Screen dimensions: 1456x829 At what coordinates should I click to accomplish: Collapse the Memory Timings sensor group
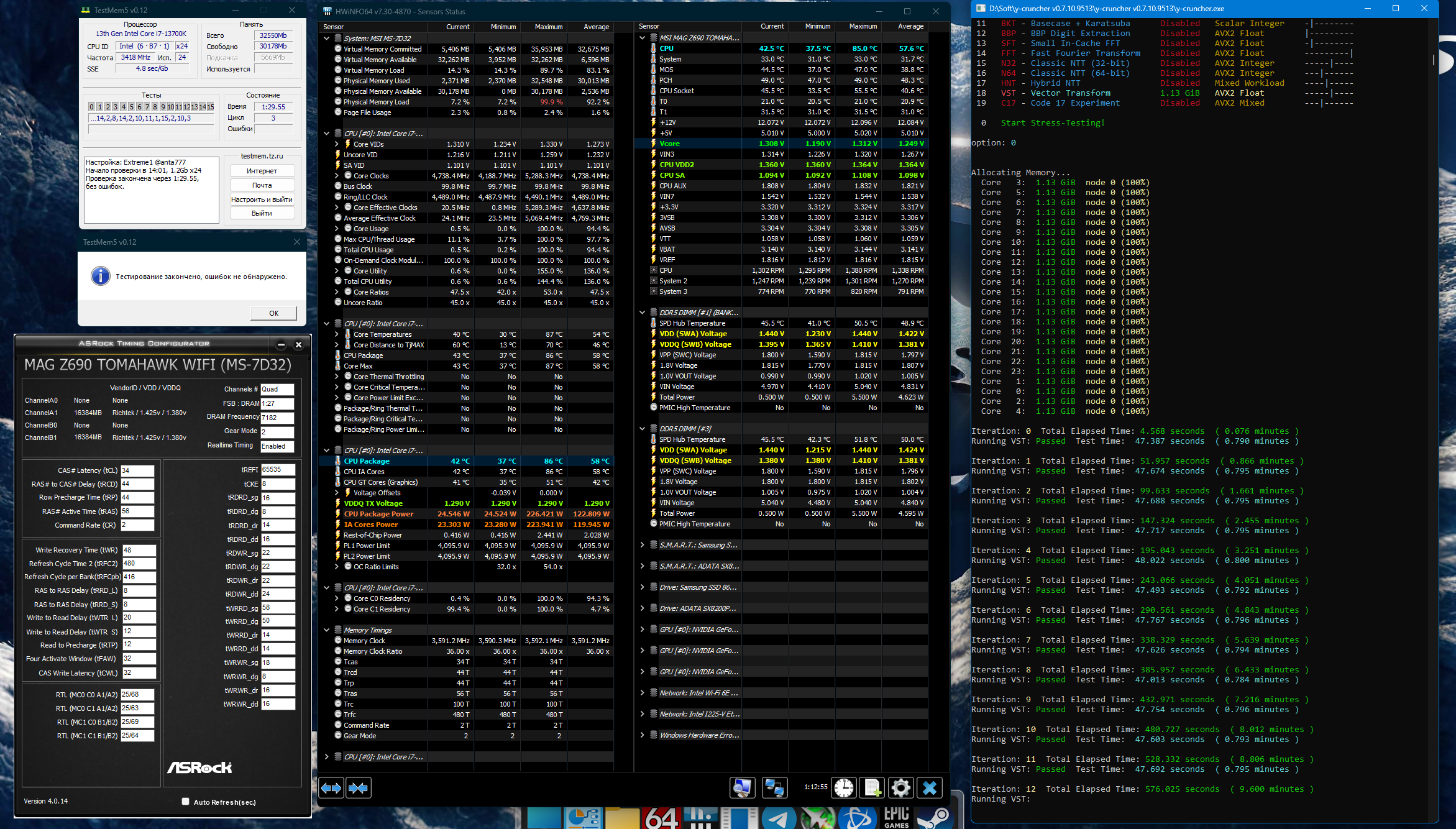(327, 630)
